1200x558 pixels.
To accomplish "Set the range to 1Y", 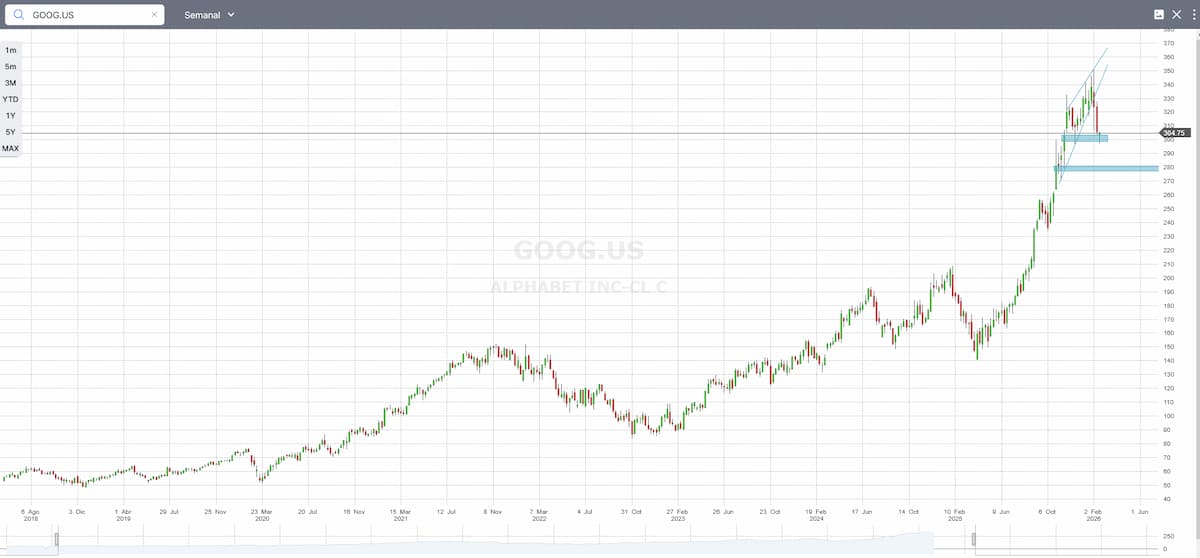I will pos(10,116).
